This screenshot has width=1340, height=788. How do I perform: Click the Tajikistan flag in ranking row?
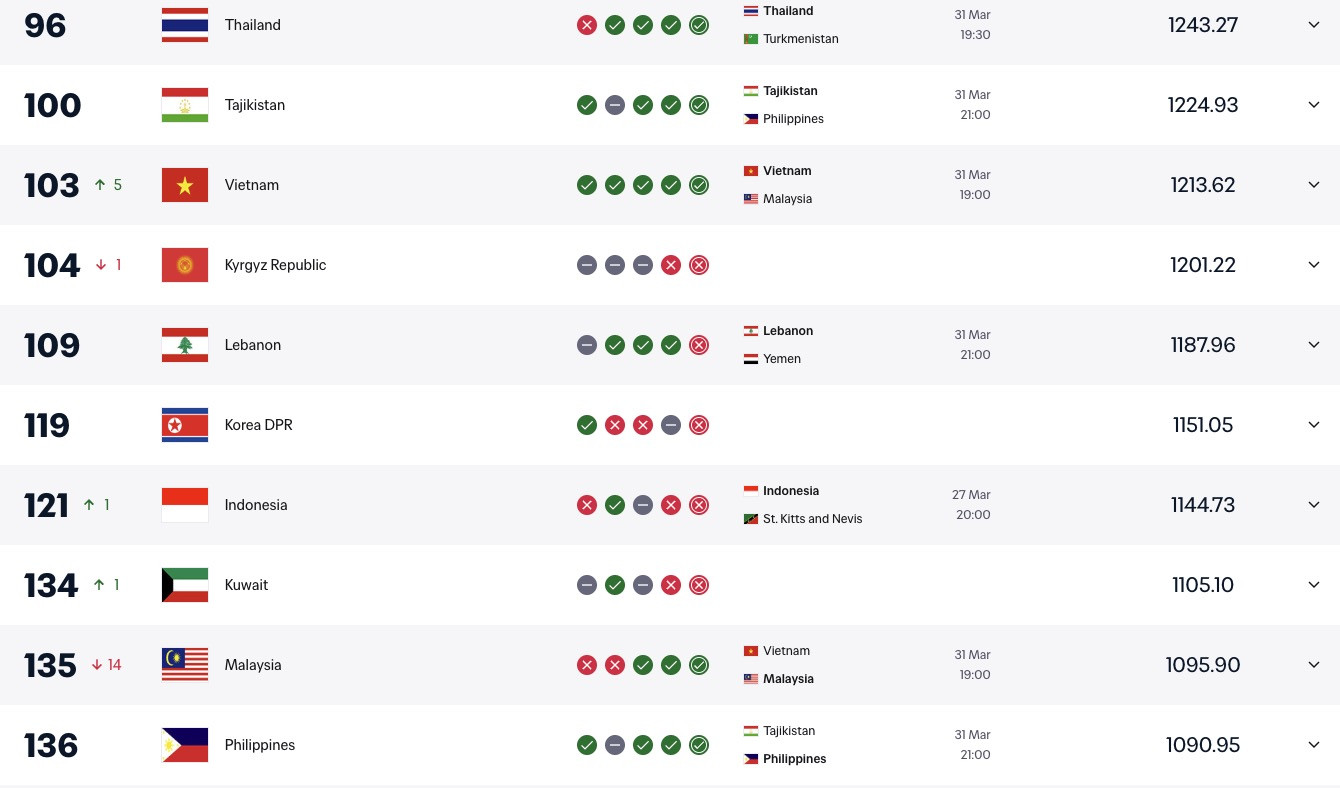185,105
